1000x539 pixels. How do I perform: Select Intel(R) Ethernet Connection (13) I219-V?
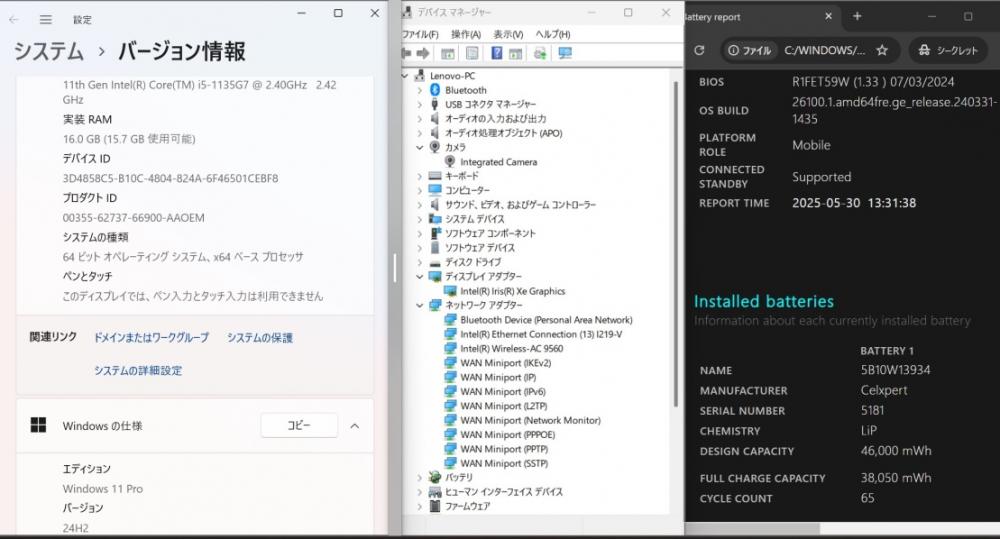(541, 334)
